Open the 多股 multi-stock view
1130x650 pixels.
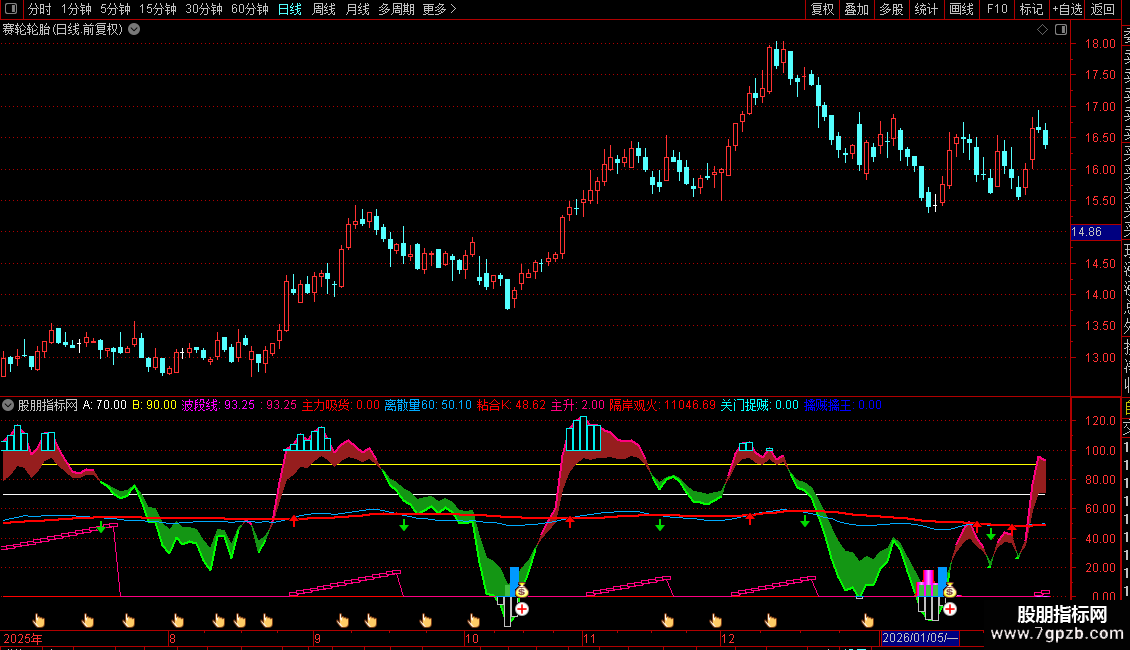pyautogui.click(x=891, y=9)
